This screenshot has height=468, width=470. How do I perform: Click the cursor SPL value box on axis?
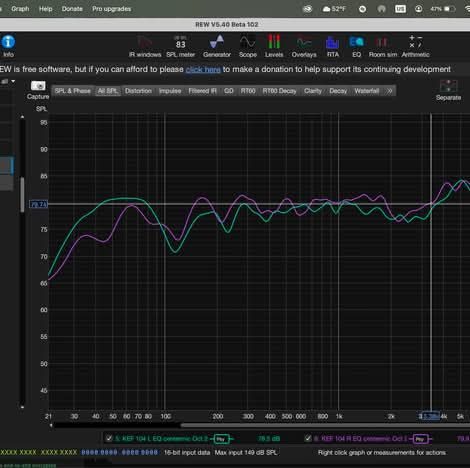click(39, 204)
